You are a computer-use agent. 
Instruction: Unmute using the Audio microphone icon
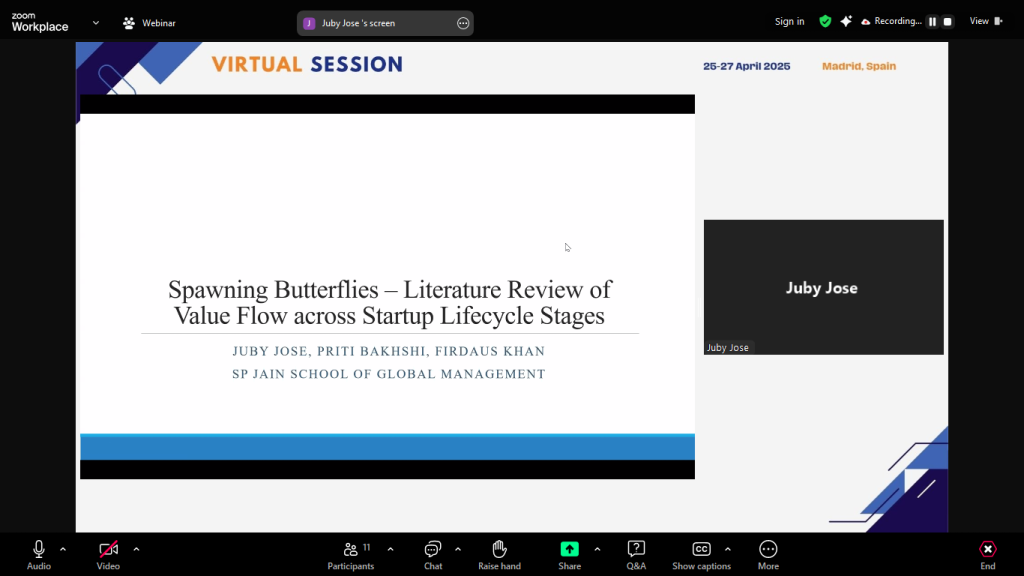click(x=39, y=549)
